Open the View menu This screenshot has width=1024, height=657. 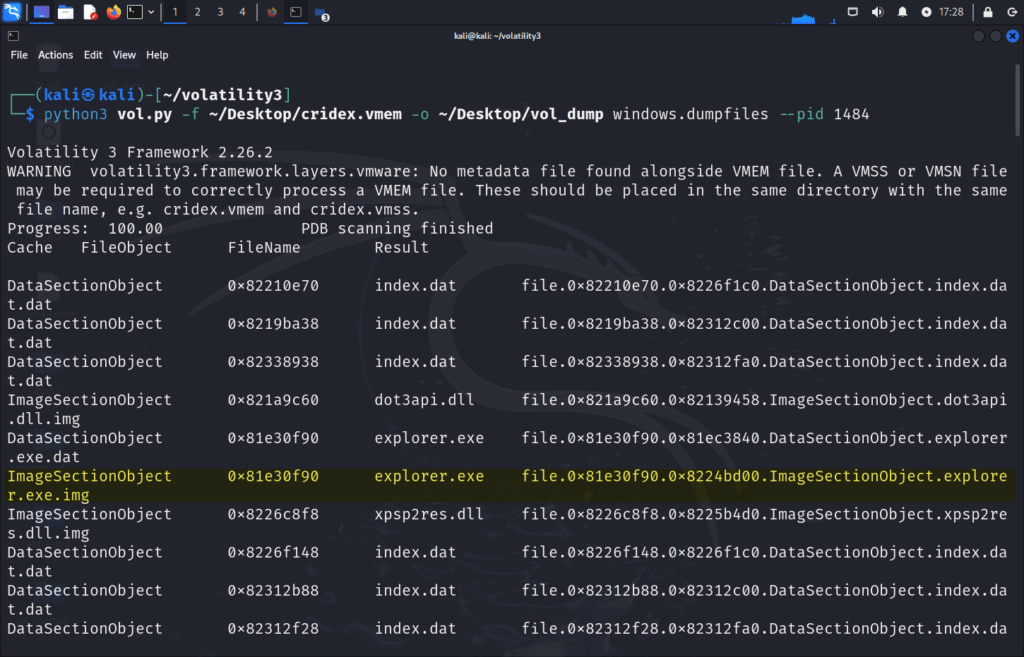[124, 55]
